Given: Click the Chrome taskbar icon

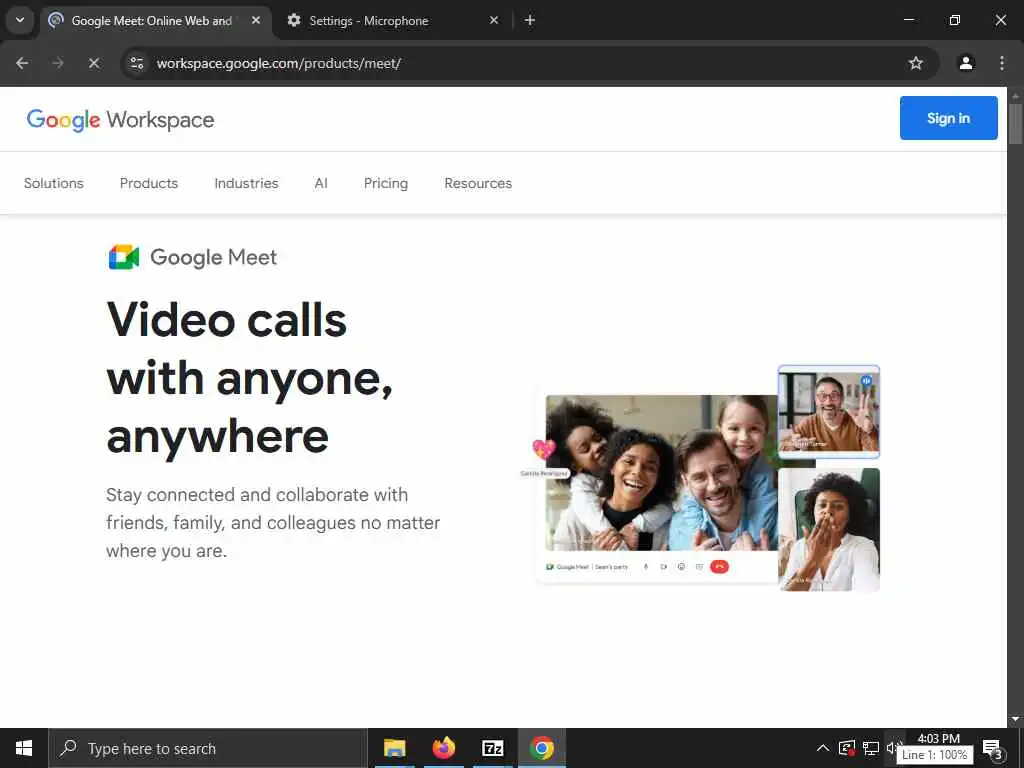Looking at the screenshot, I should point(542,748).
